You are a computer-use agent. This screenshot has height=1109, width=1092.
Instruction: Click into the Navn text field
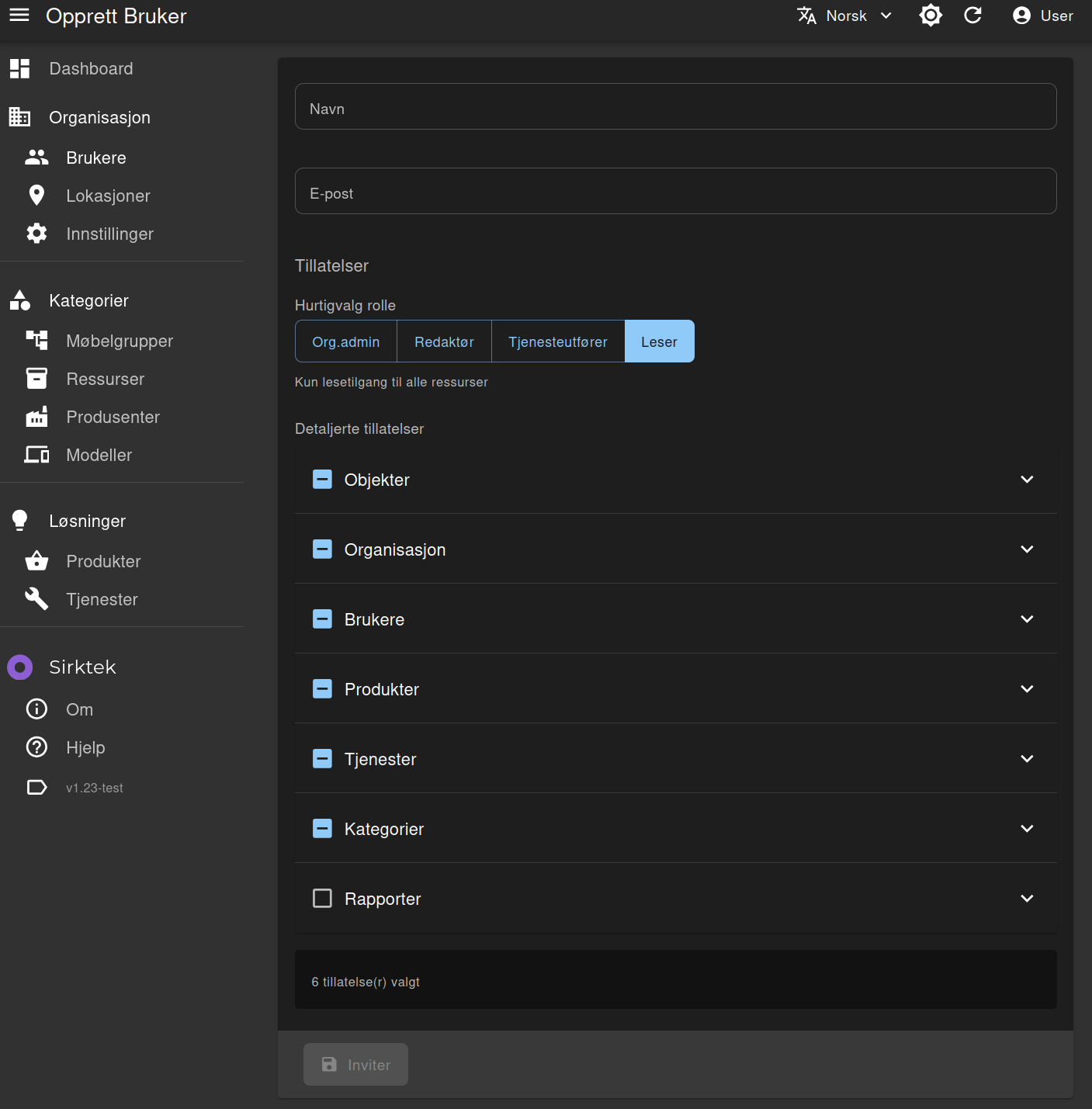(x=675, y=107)
